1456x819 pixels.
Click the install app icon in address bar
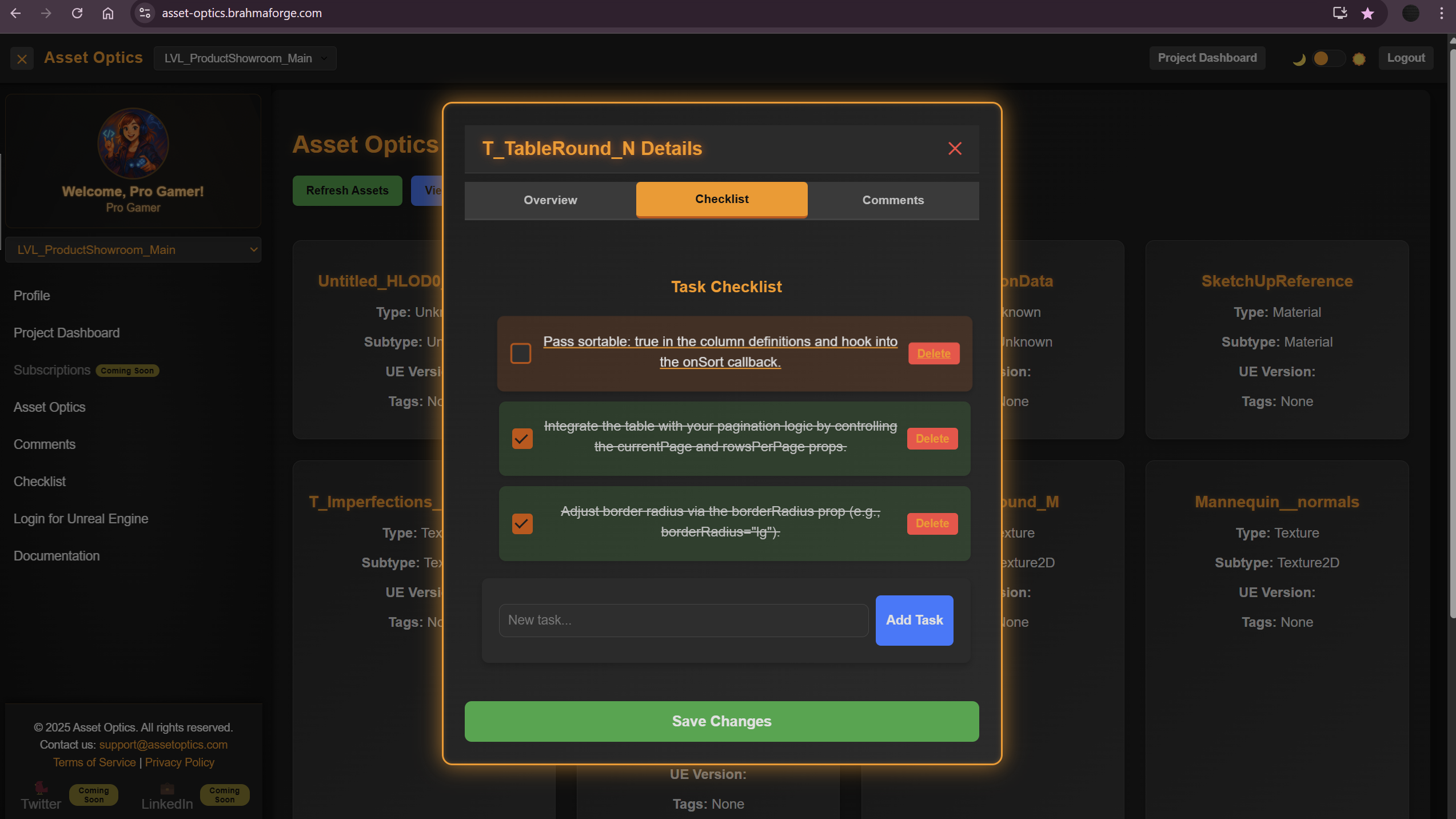point(1339,13)
